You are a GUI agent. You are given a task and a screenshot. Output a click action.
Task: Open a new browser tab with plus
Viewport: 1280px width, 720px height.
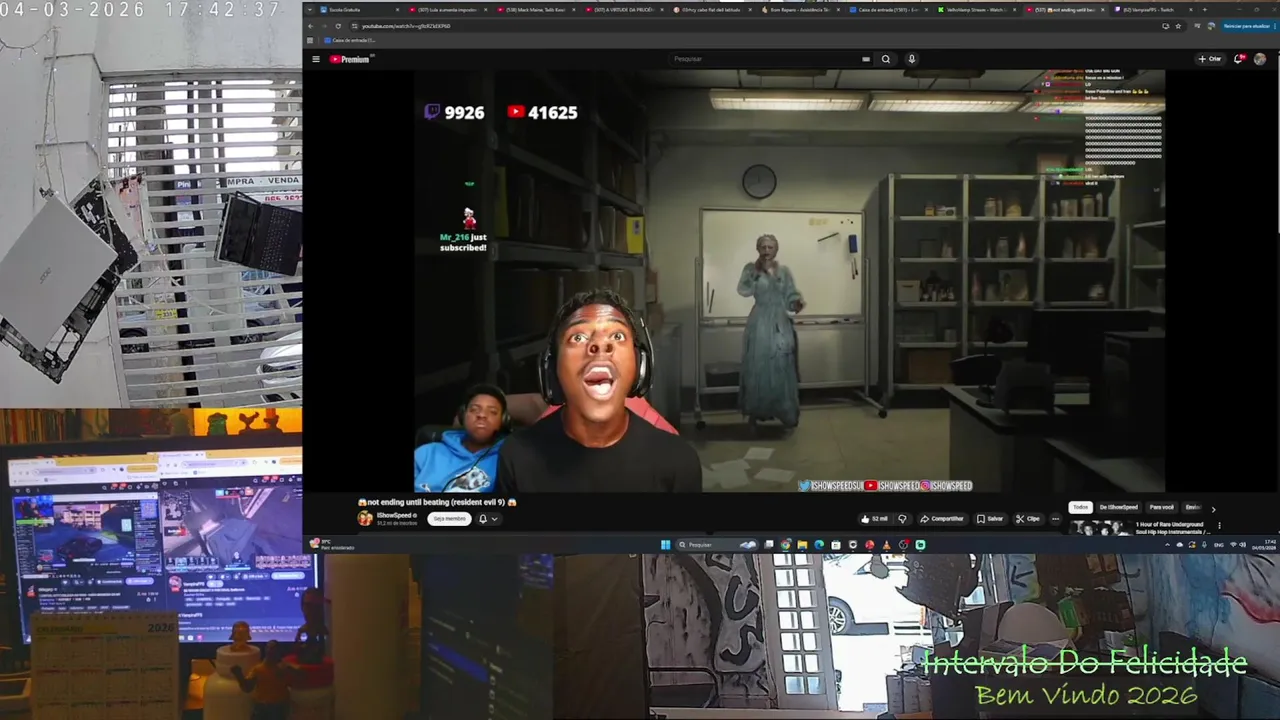(x=1204, y=10)
